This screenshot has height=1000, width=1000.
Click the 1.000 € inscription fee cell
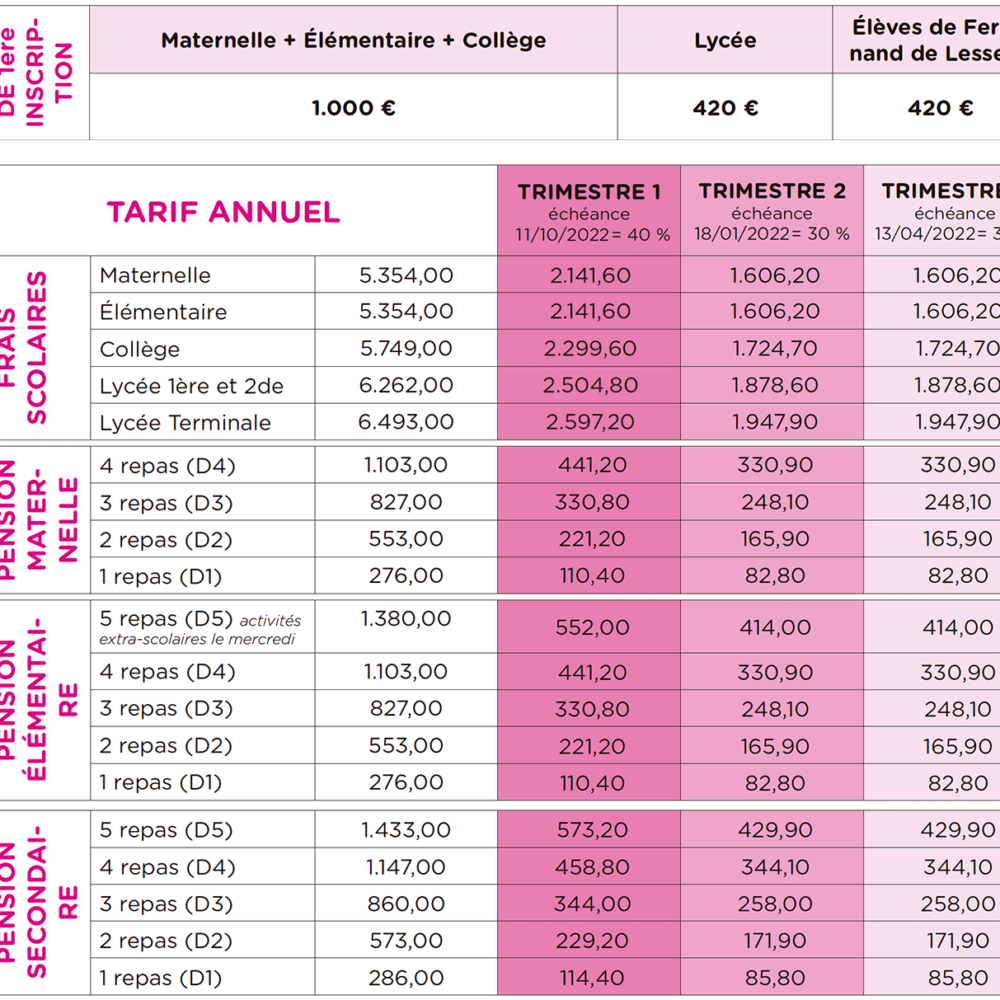(353, 108)
